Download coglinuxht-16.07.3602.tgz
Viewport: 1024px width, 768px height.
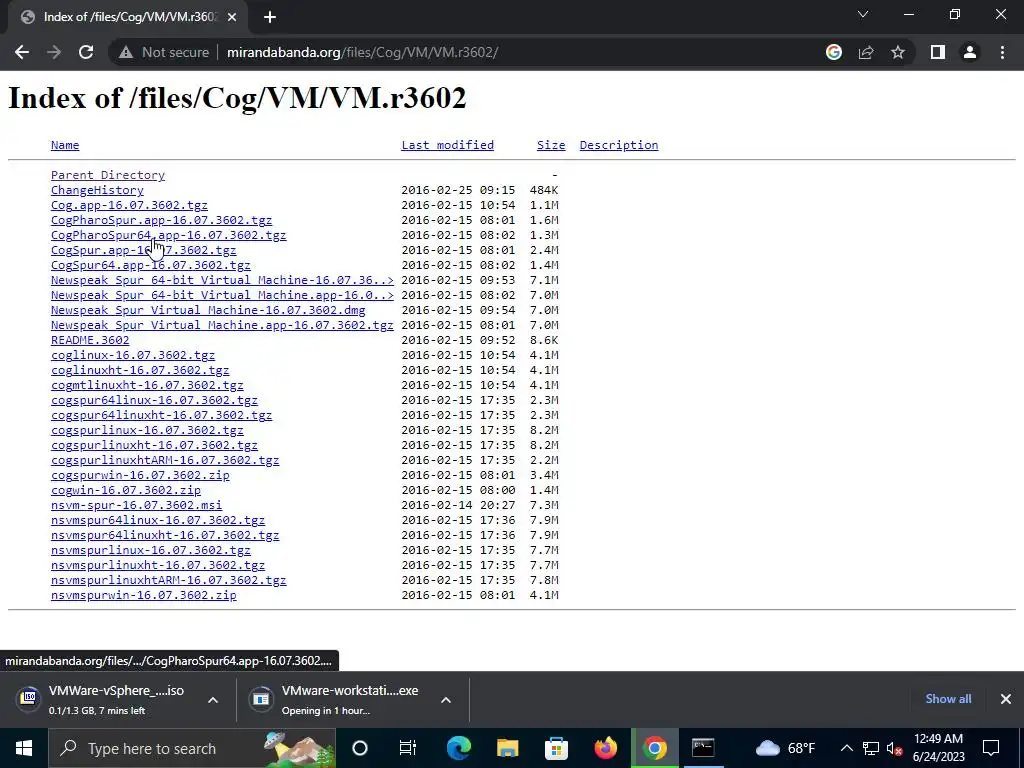click(x=140, y=370)
